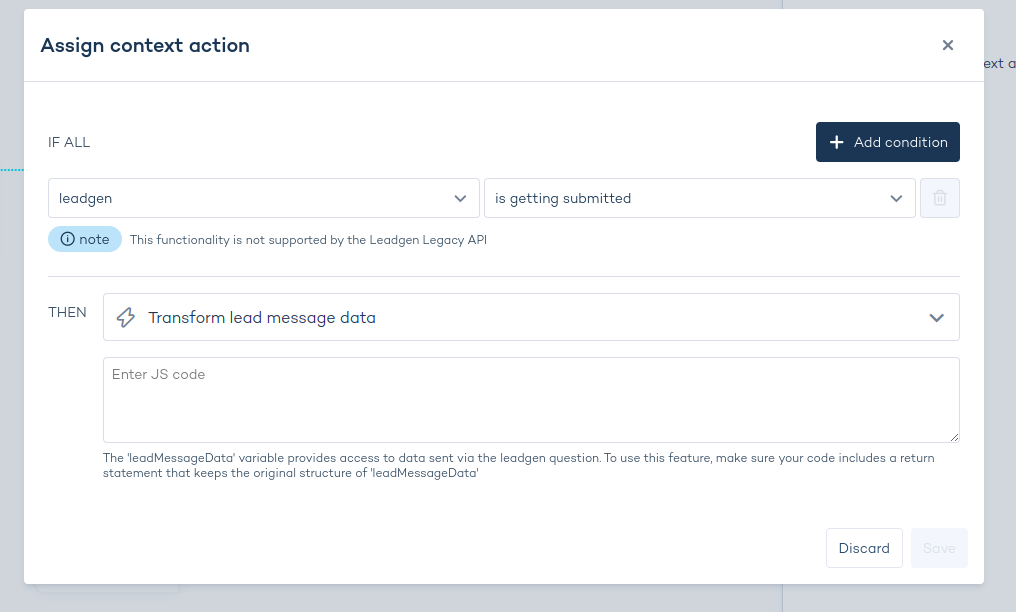Screen dimensions: 1016x612
Task: Click the Add condition button
Action: click(x=887, y=141)
